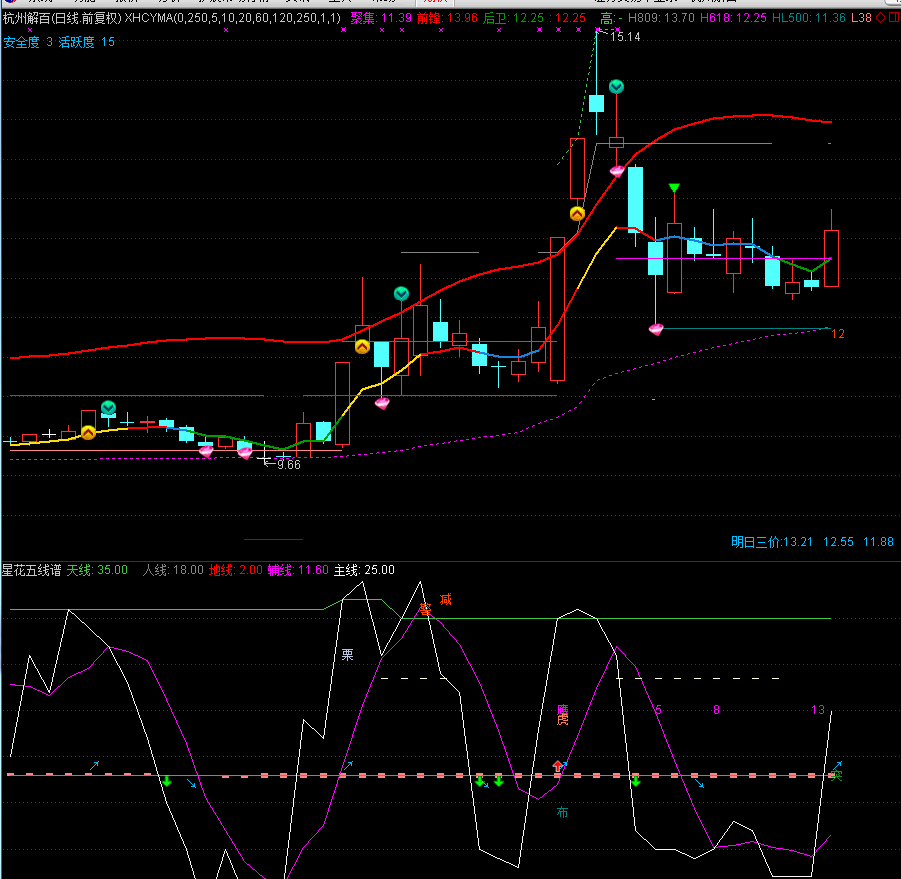
Task: Click the teal 布 label
Action: pos(563,812)
